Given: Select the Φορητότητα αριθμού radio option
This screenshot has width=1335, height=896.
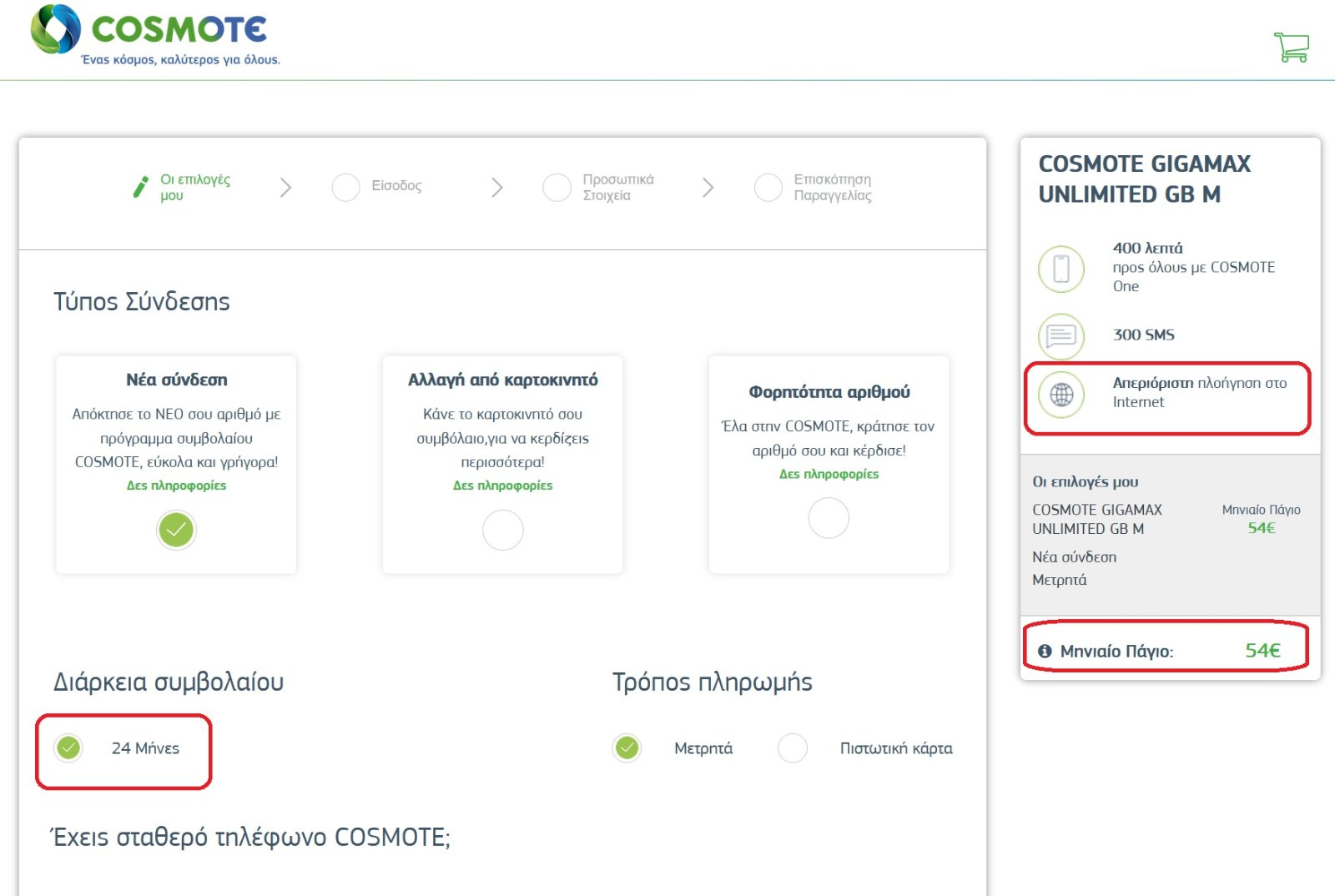Looking at the screenshot, I should pyautogui.click(x=829, y=518).
